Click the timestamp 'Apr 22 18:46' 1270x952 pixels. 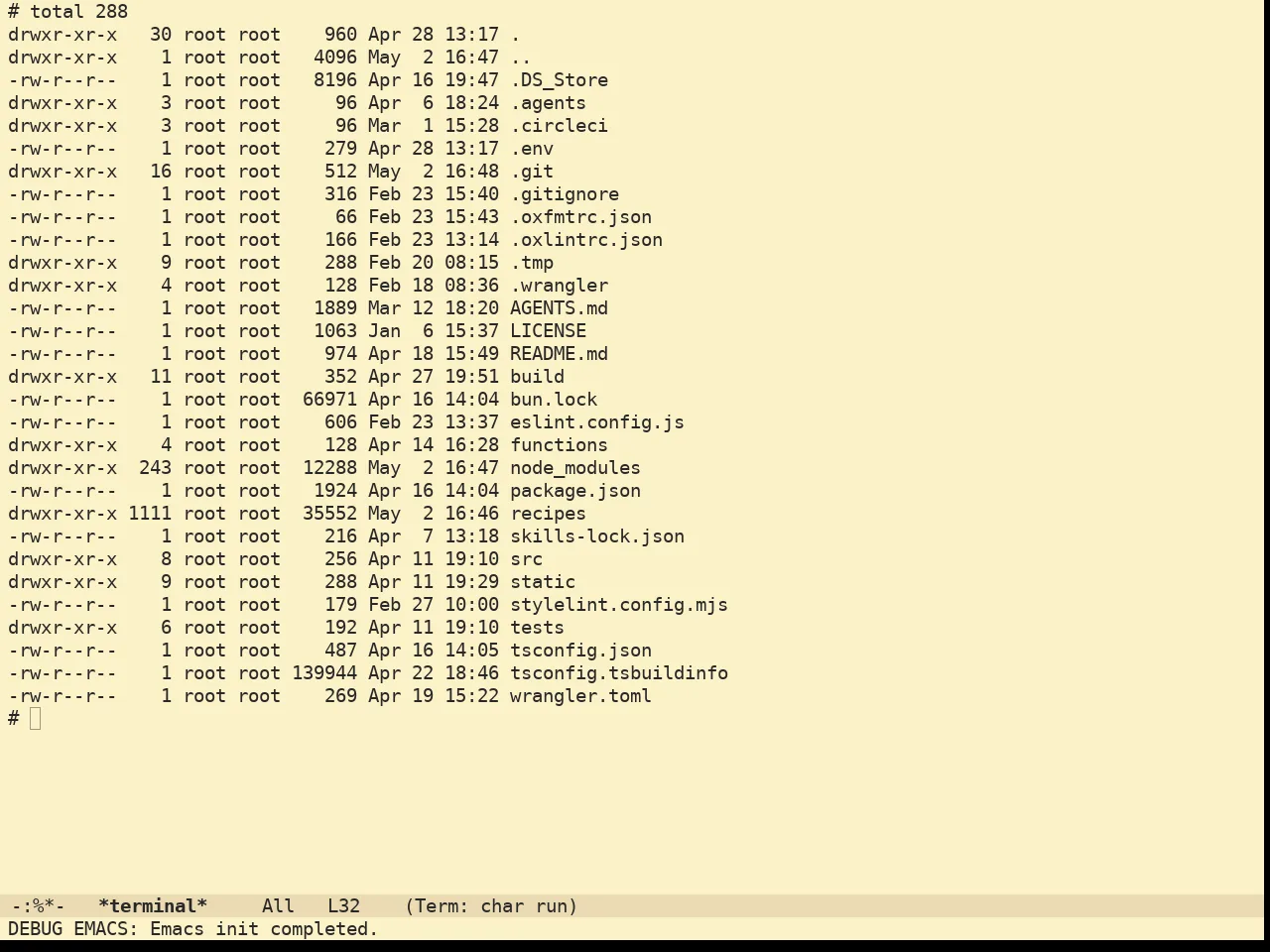[x=434, y=673]
